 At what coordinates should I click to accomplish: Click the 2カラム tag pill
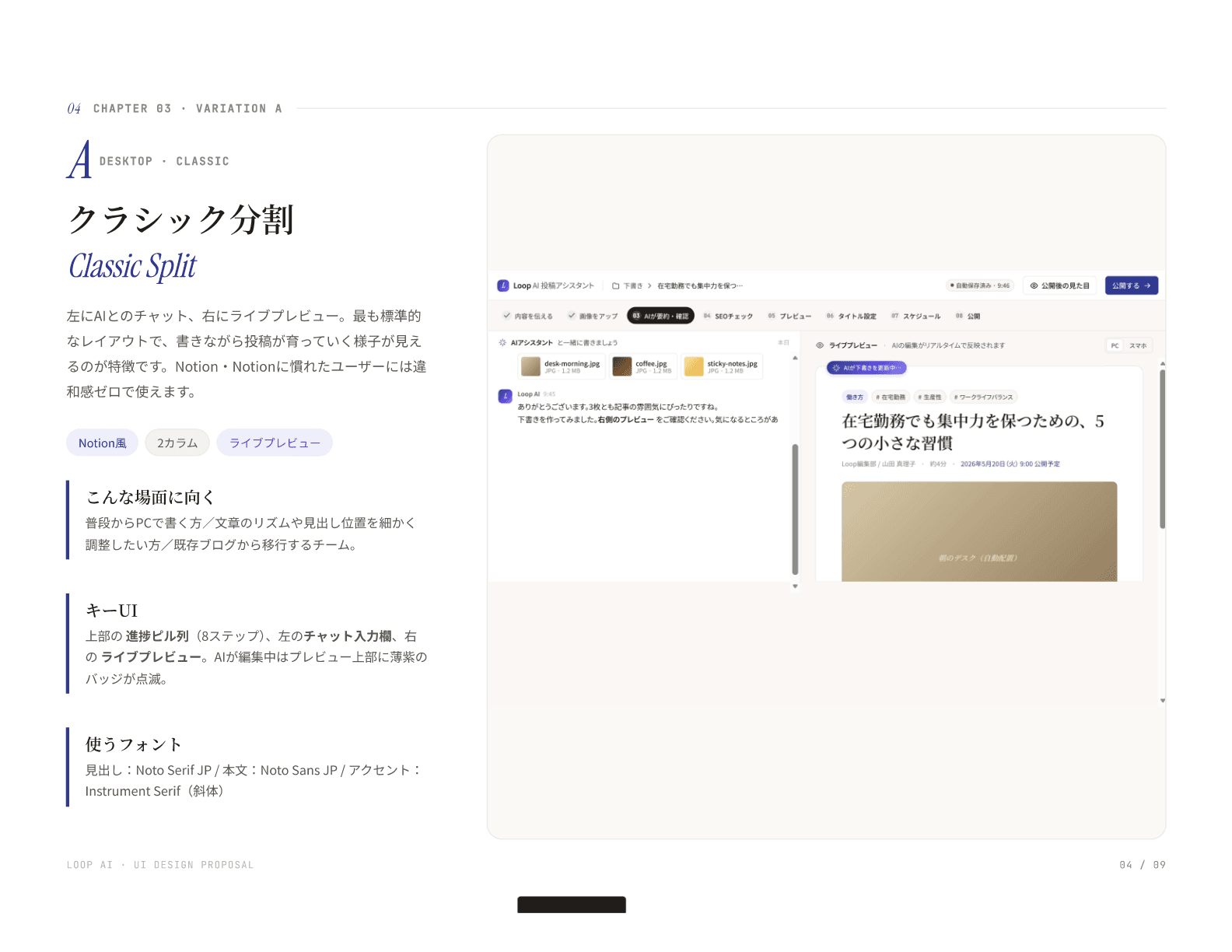click(x=177, y=443)
